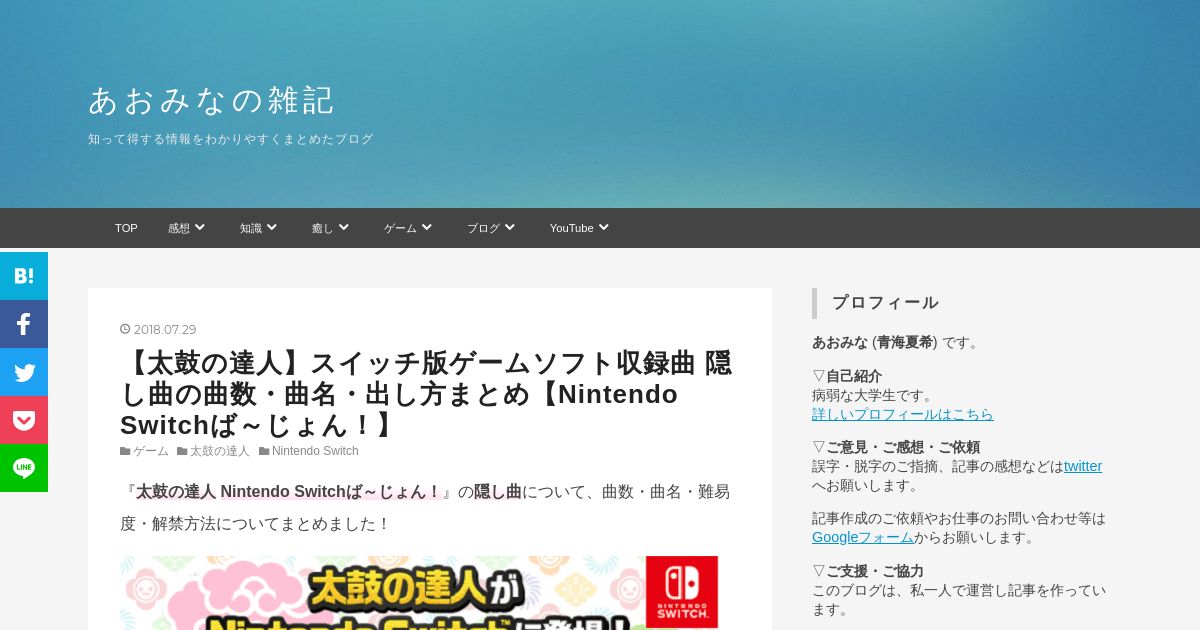The height and width of the screenshot is (630, 1200).
Task: Expand the ゲーム dropdown chevron
Action: [x=426, y=227]
